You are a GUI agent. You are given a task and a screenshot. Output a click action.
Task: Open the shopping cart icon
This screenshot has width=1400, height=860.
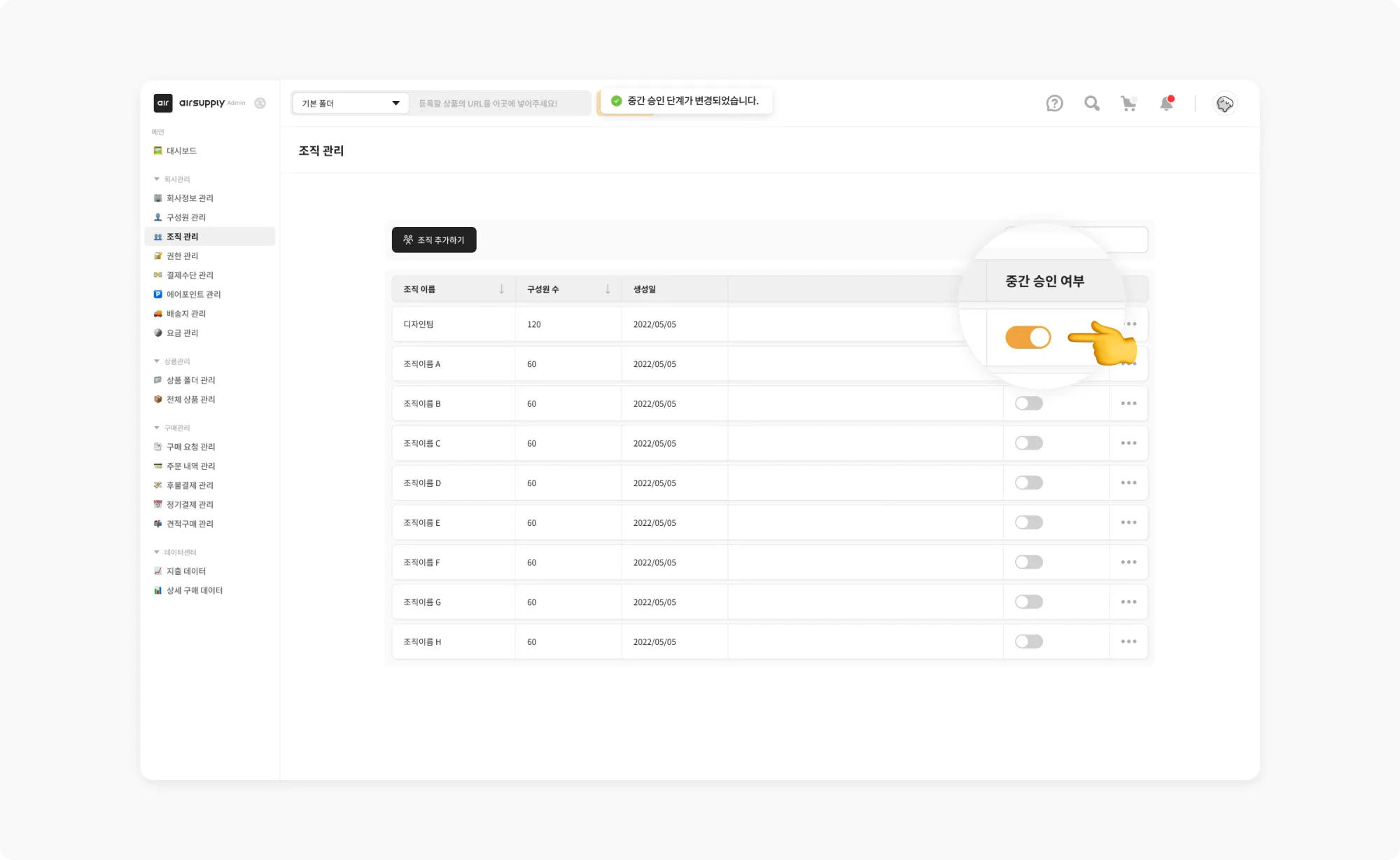coord(1128,104)
